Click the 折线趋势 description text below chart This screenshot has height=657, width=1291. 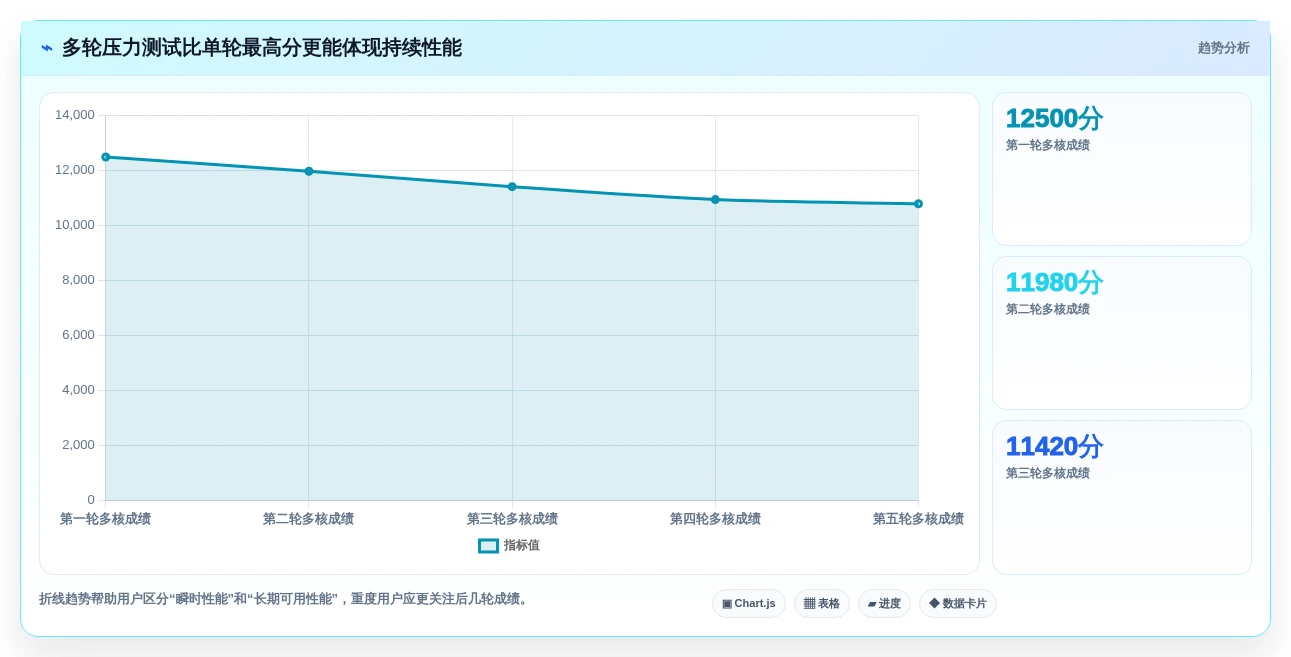[x=285, y=599]
